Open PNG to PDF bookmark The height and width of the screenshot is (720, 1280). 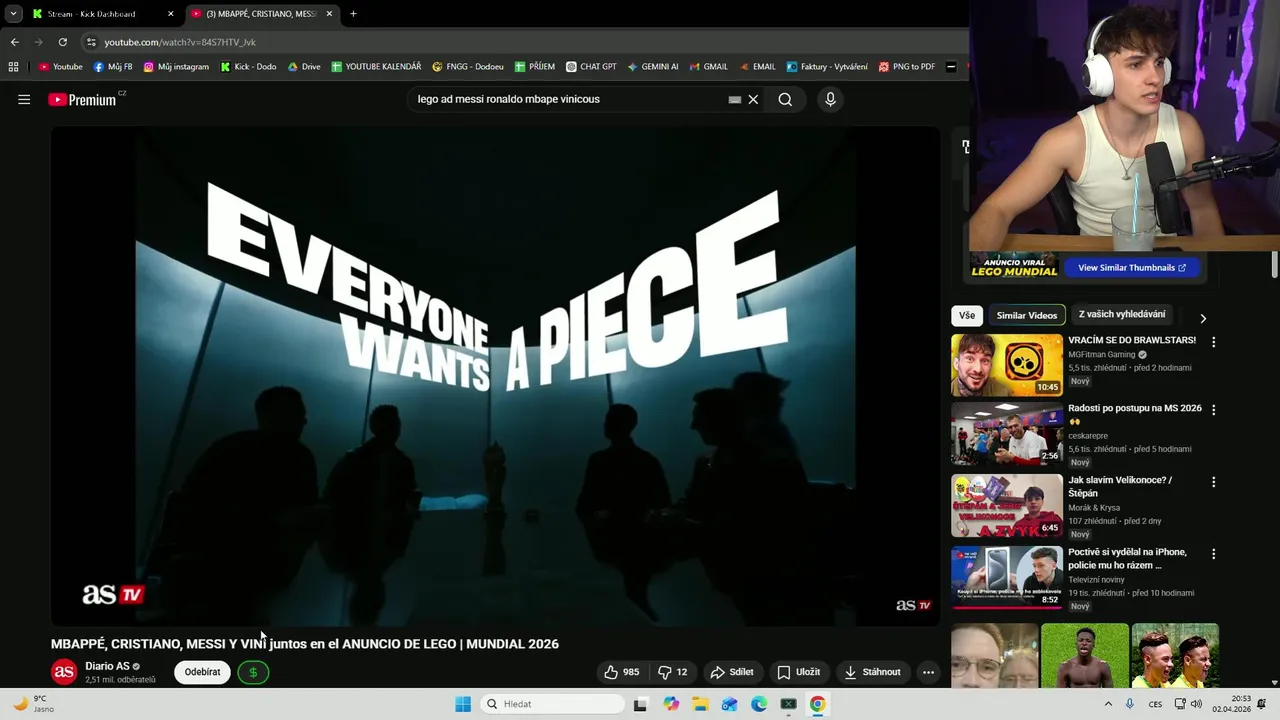click(x=907, y=67)
